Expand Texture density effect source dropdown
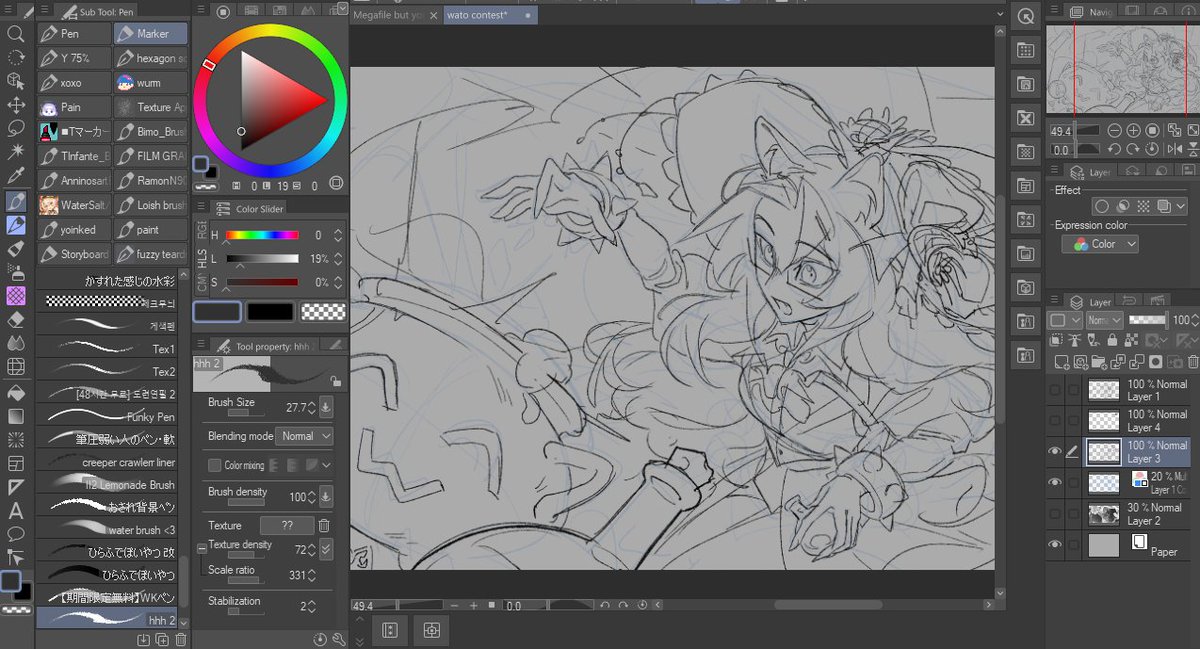The height and width of the screenshot is (649, 1200). pos(326,549)
